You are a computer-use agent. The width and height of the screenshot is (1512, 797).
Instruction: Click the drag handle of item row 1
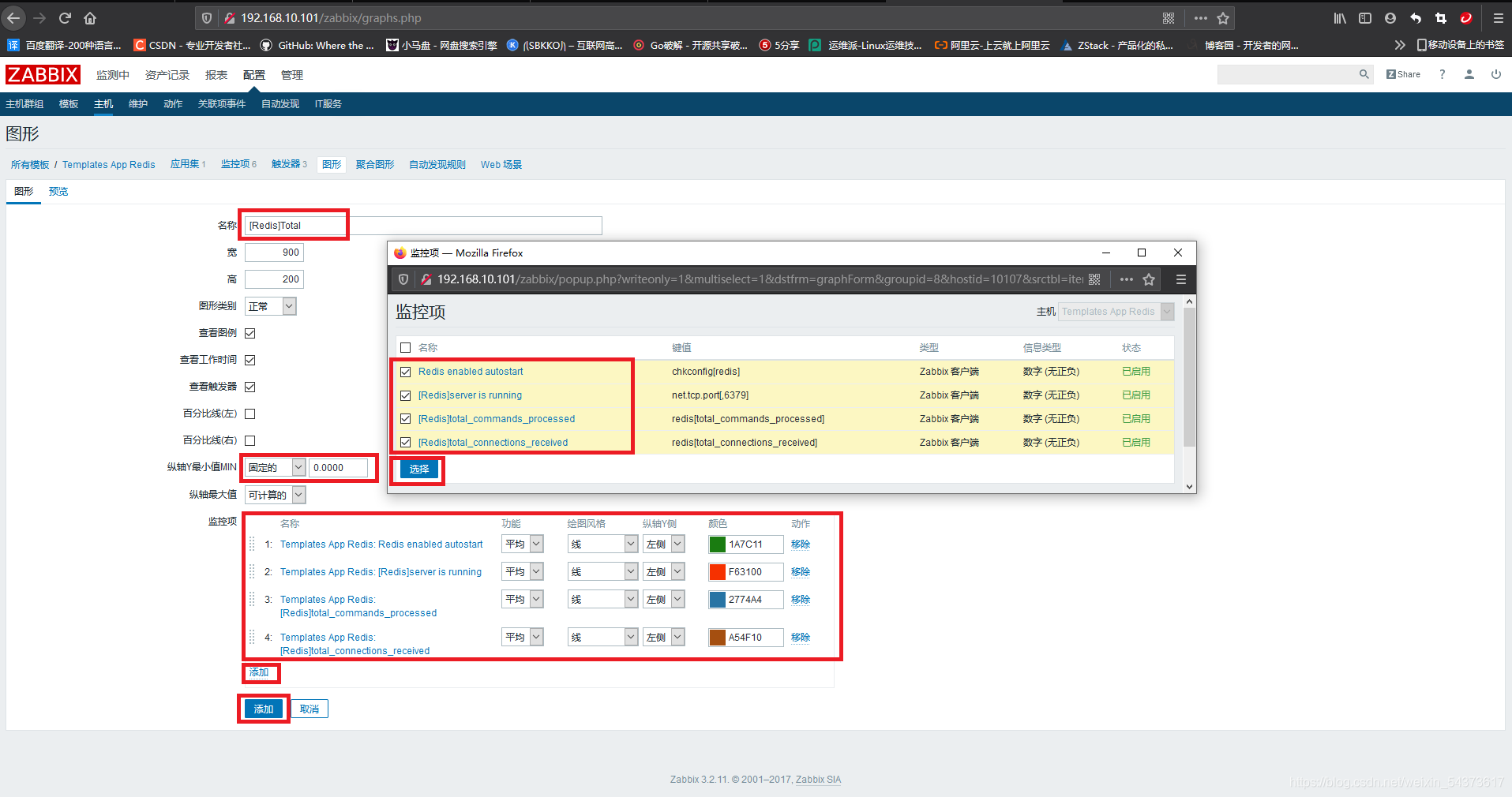point(252,544)
